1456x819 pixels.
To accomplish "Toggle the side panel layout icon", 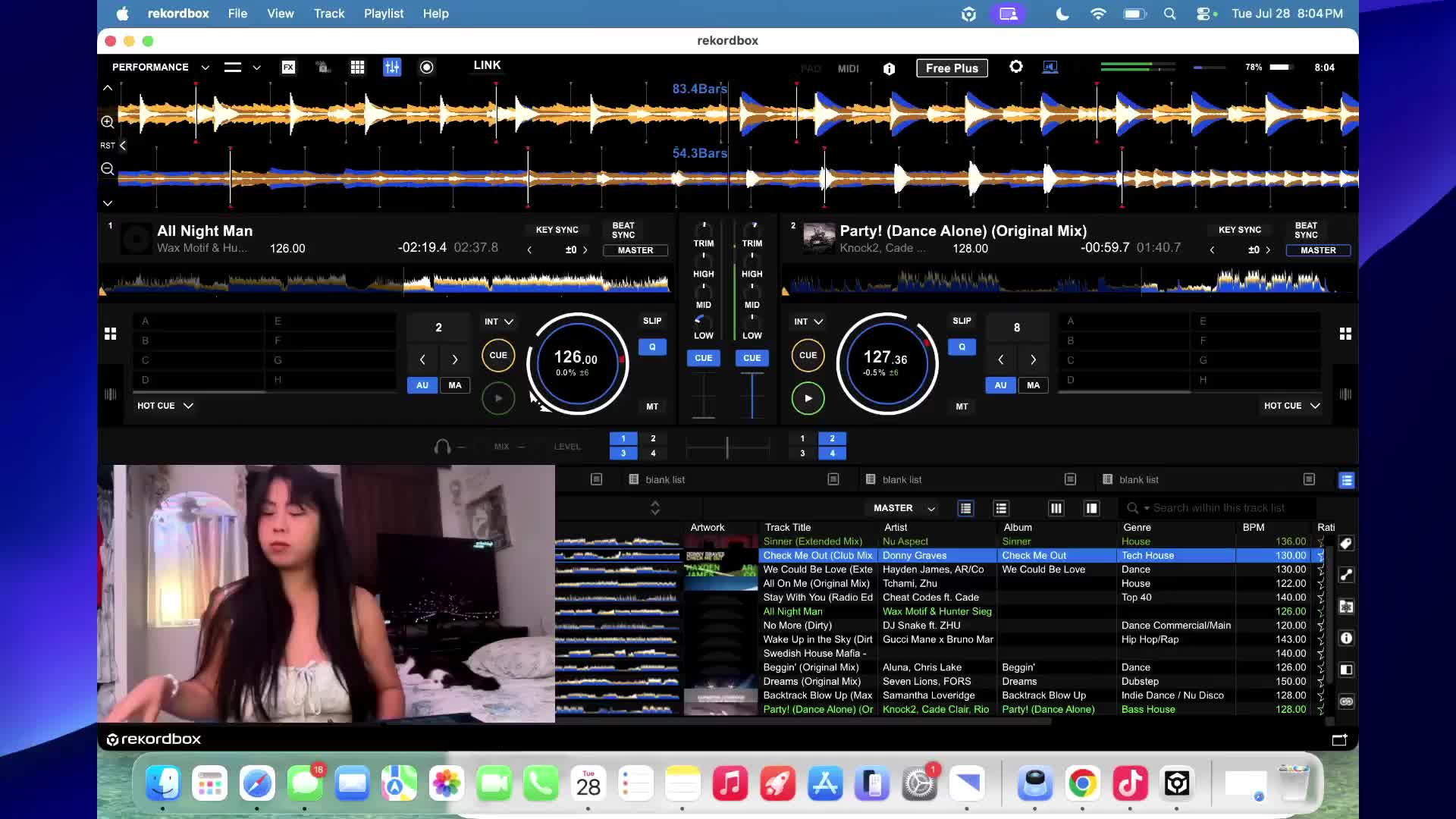I will tap(1091, 508).
